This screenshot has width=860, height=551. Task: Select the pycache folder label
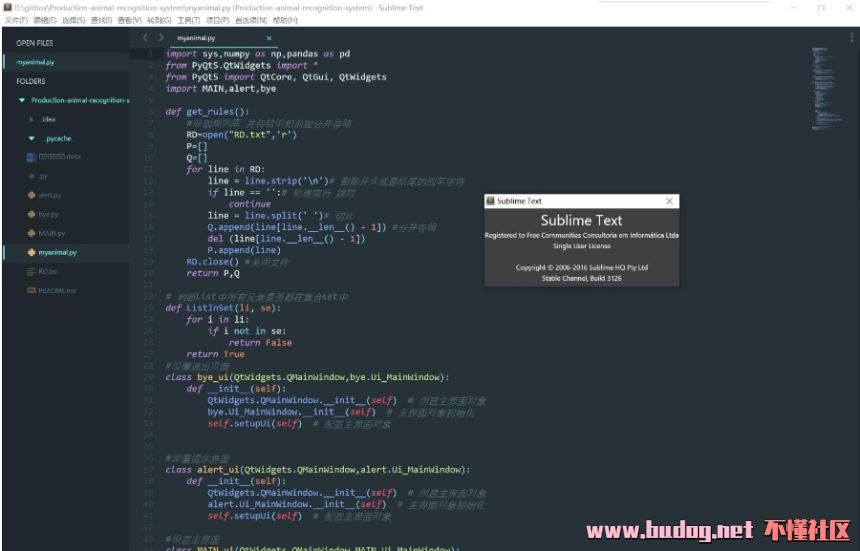59,138
